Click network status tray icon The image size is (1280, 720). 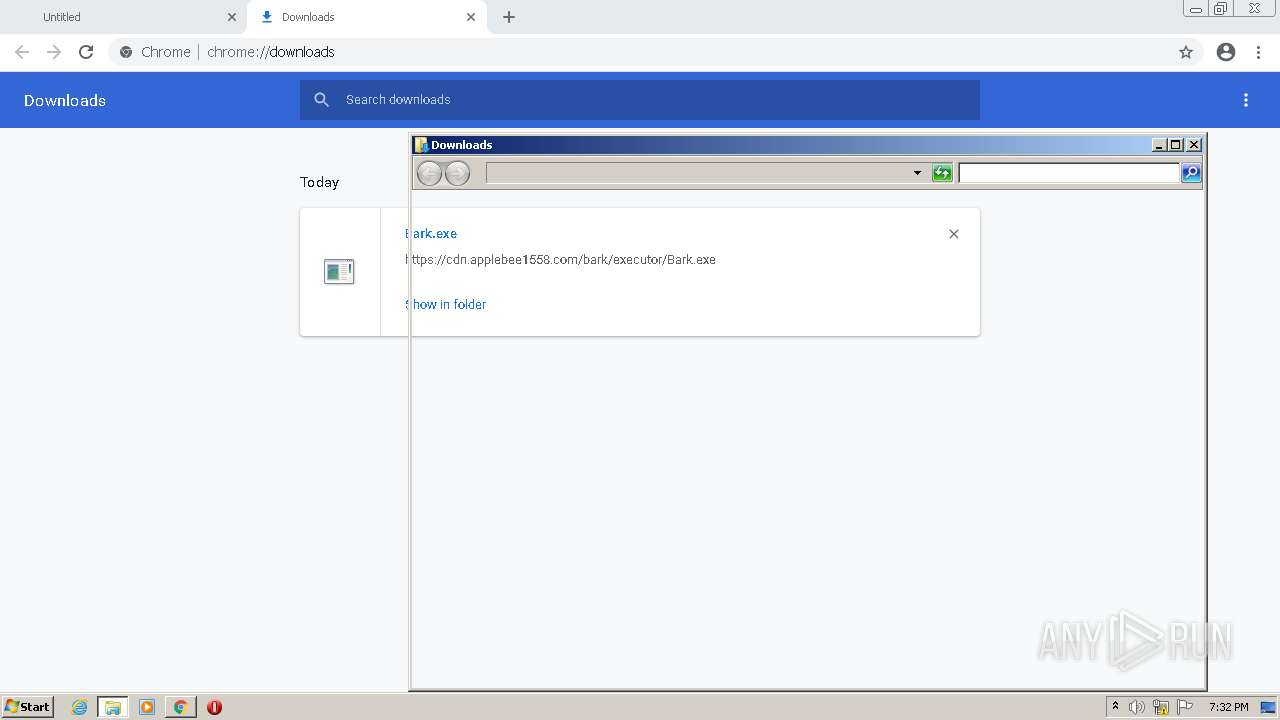[1161, 707]
